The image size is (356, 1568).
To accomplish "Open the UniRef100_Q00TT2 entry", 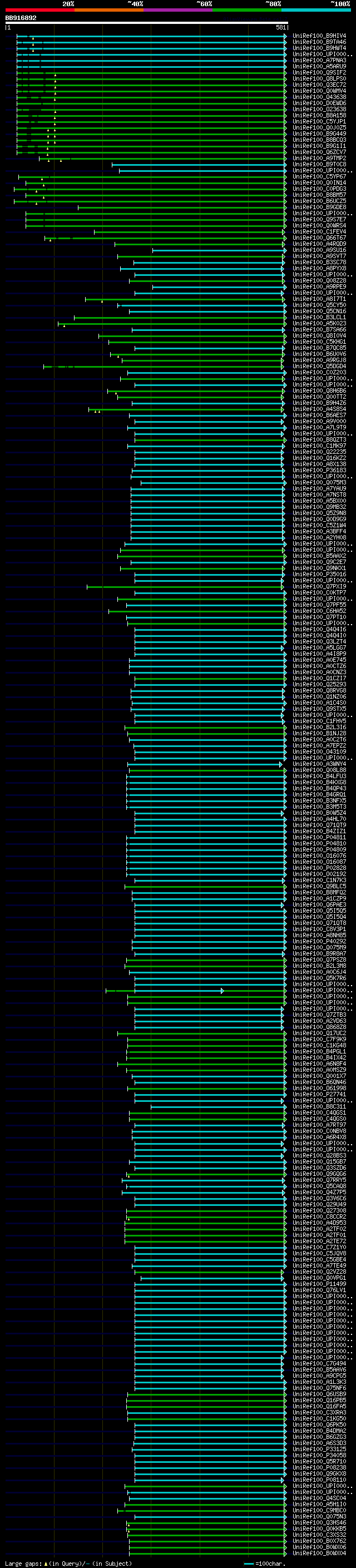I will 319,397.
